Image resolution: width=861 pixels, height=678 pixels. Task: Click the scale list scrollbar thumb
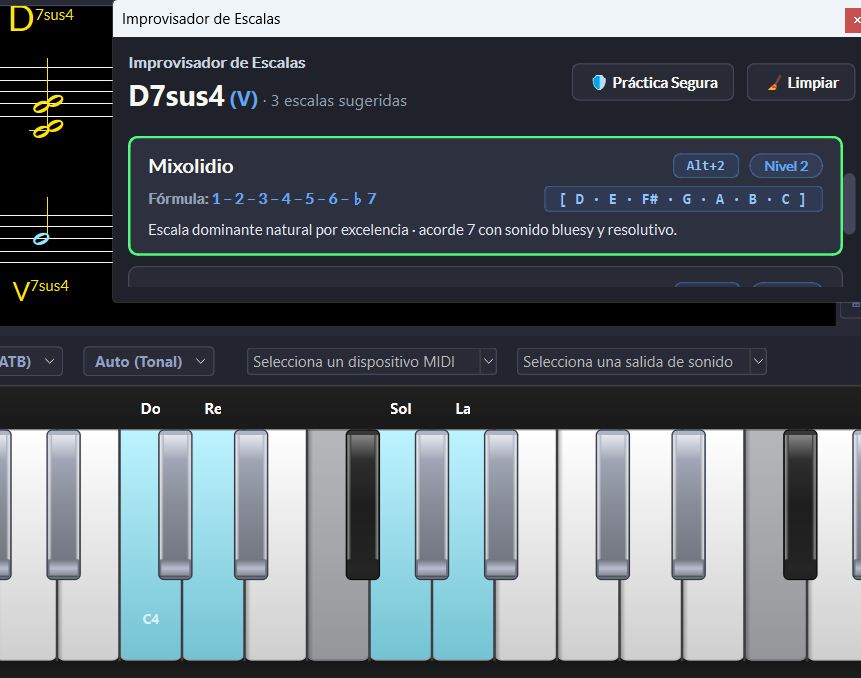pyautogui.click(x=849, y=204)
